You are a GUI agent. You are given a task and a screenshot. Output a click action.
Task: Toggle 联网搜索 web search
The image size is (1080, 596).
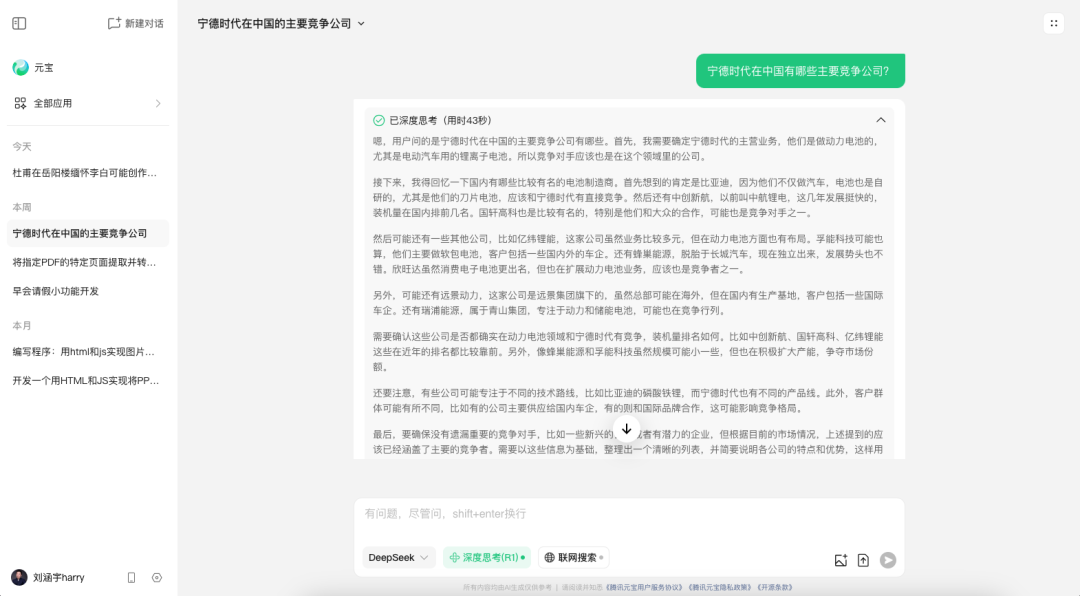click(x=574, y=557)
